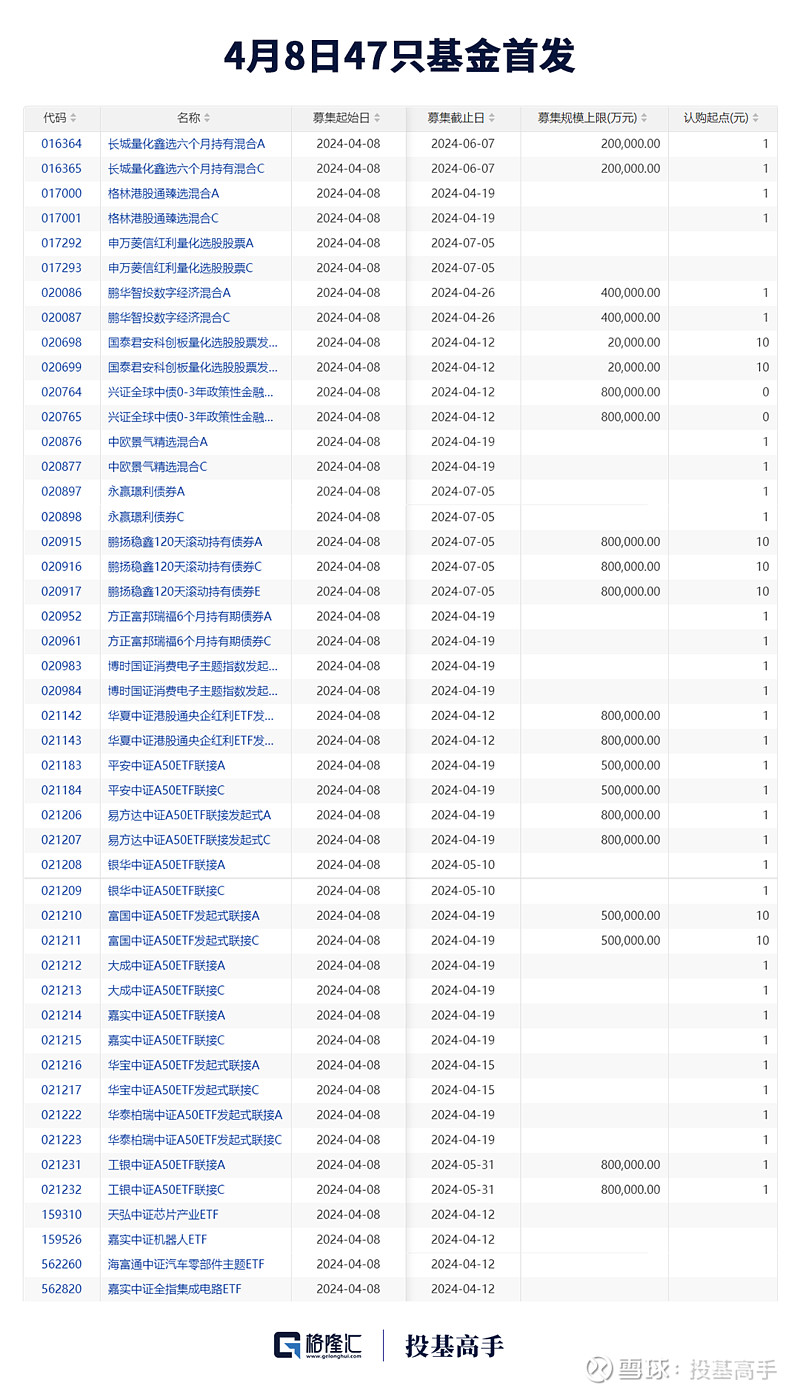Image resolution: width=800 pixels, height=1394 pixels.
Task: Open fund code 021215
Action: [x=62, y=1040]
